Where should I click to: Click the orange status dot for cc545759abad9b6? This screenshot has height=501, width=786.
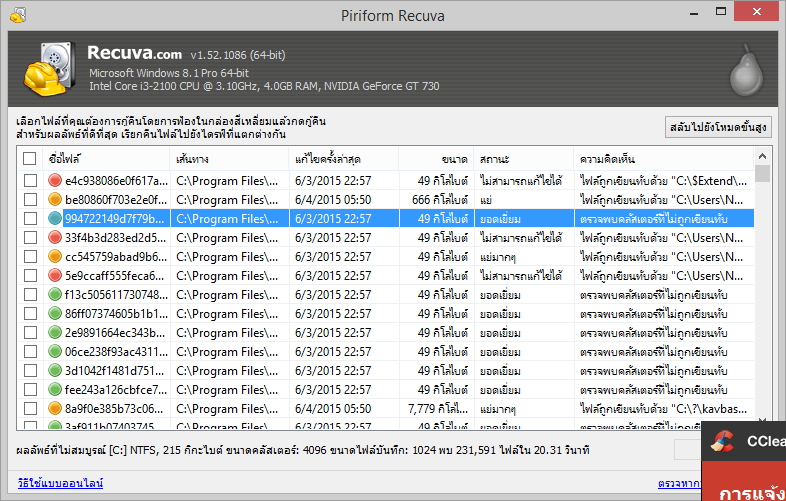55,256
